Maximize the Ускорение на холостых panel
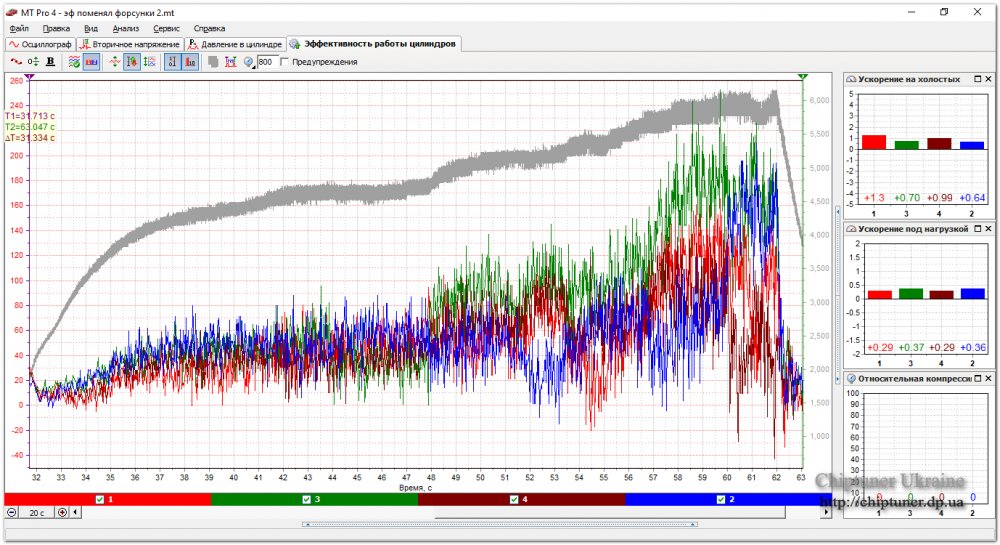Image resolution: width=1000 pixels, height=545 pixels. (x=978, y=79)
